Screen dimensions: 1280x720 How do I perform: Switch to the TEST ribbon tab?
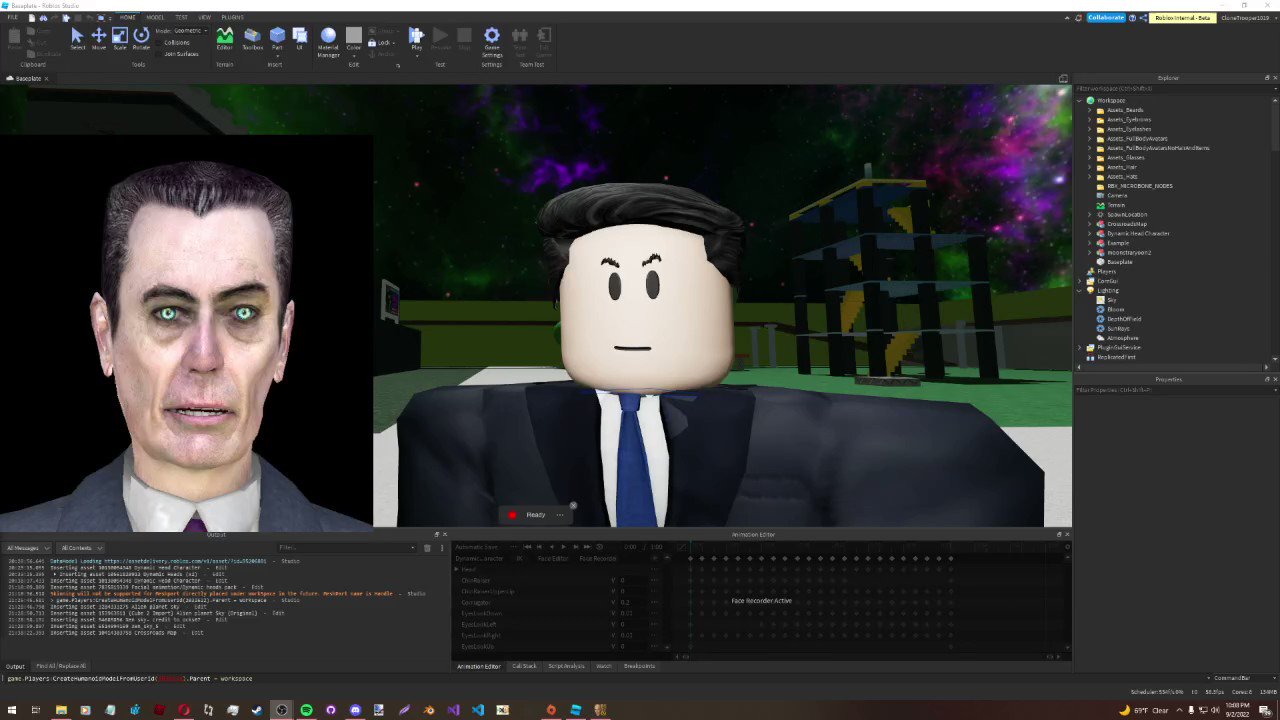click(181, 17)
